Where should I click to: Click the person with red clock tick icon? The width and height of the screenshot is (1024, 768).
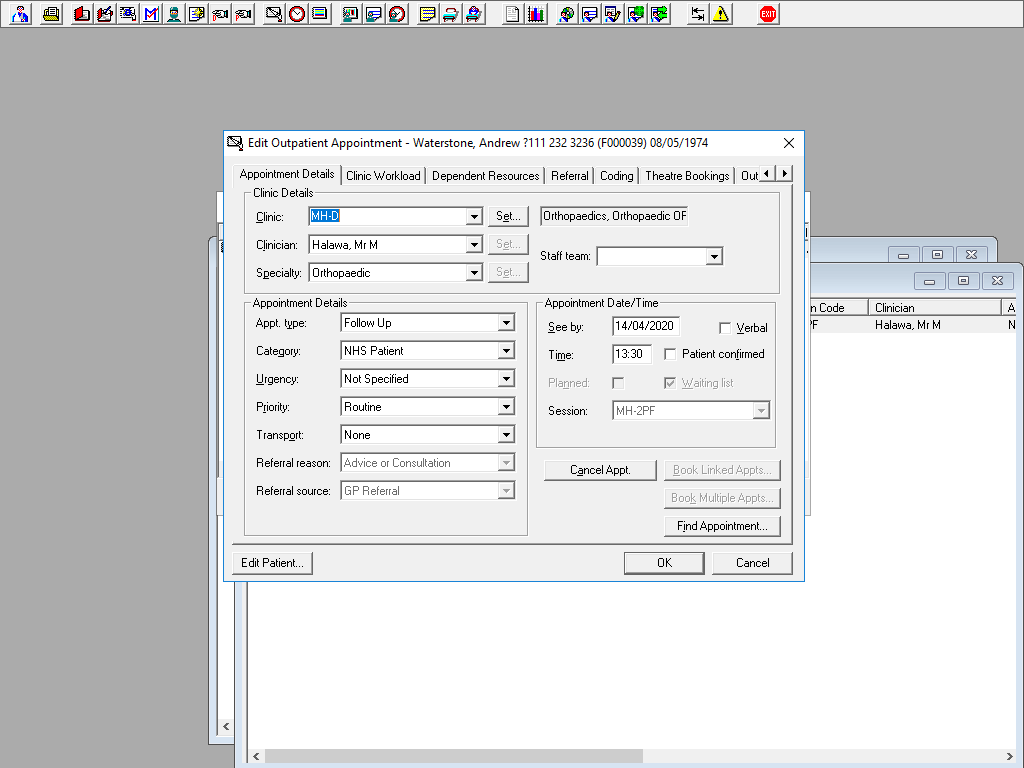397,14
